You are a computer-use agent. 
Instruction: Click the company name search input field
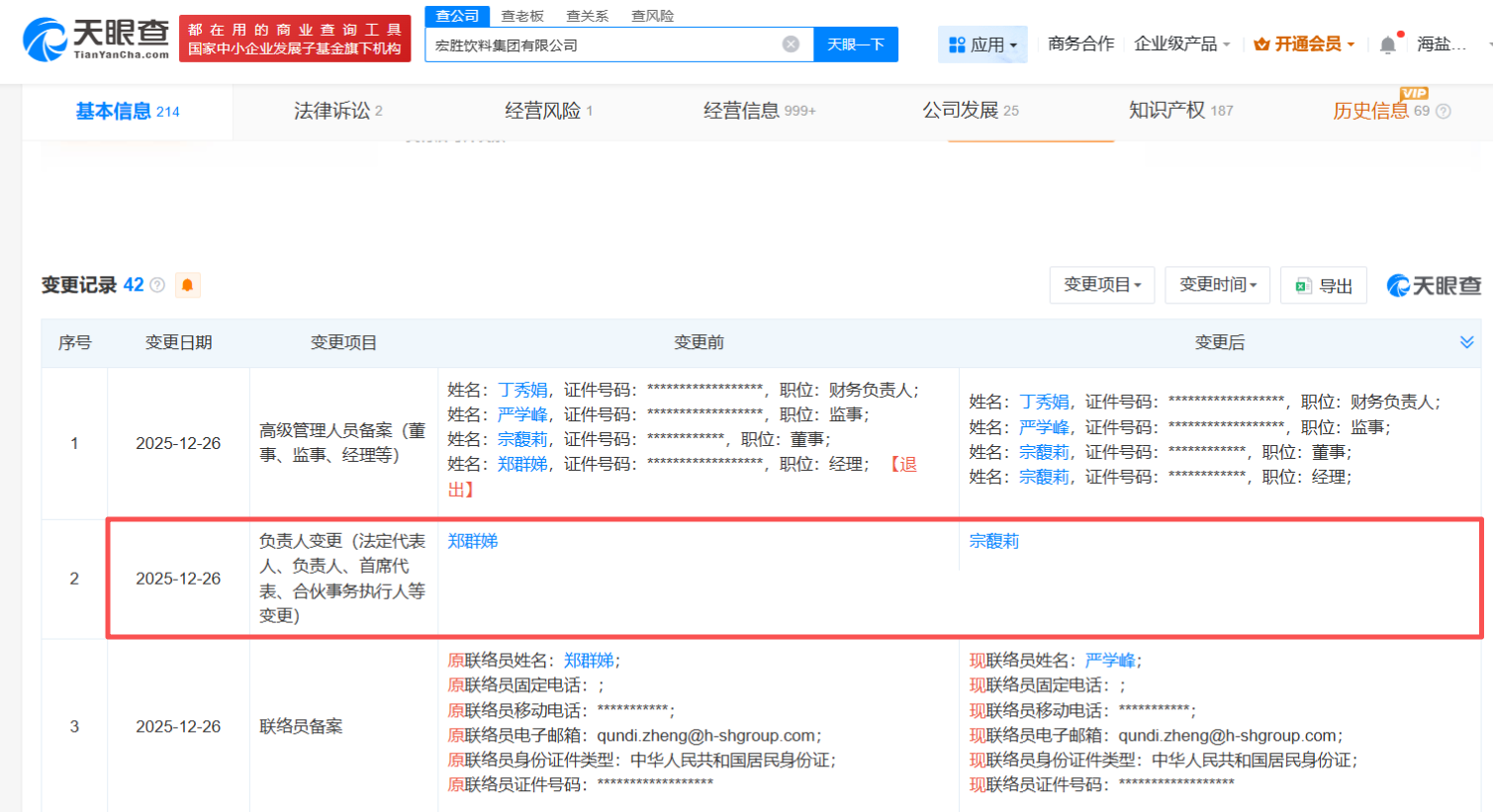point(604,45)
